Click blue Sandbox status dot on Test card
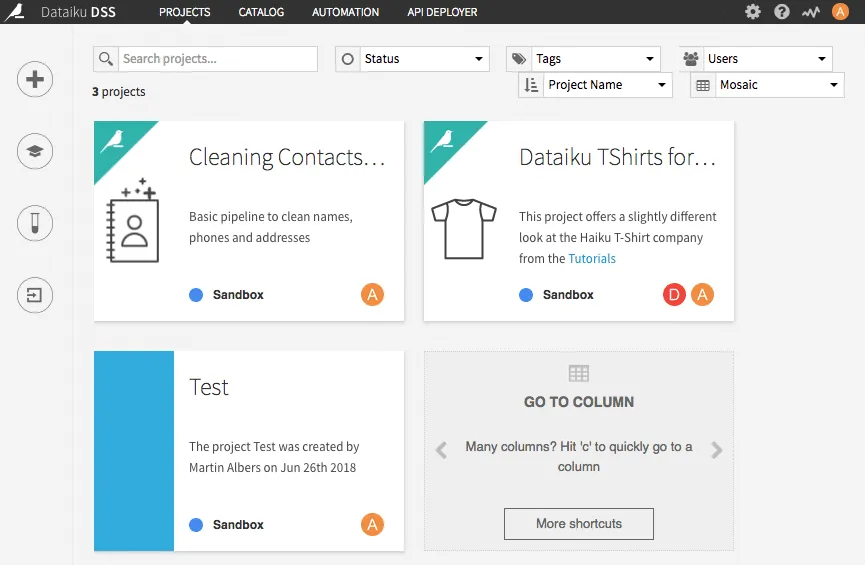865x565 pixels. tap(196, 525)
